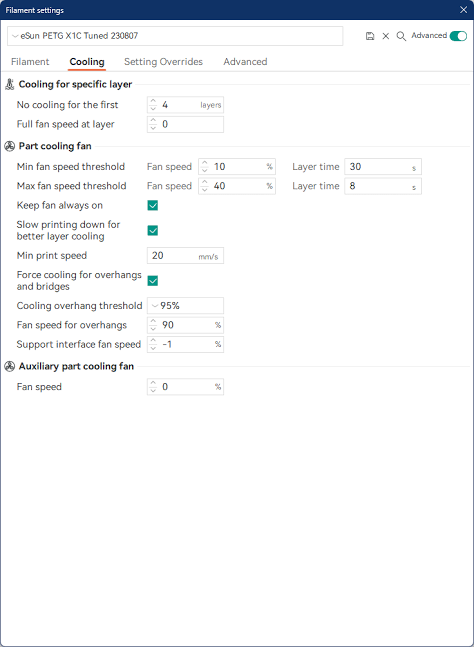
Task: Click the Auxiliary part cooling fan icon
Action: [x=9, y=366]
